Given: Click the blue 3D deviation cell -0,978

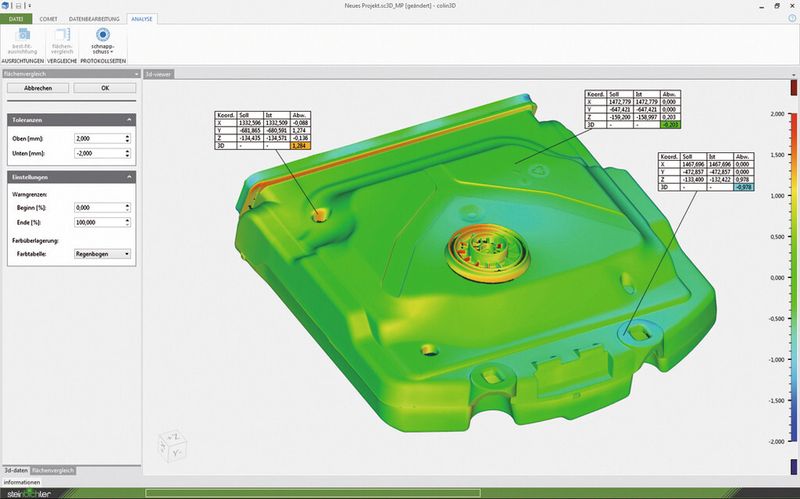Looking at the screenshot, I should point(744,187).
